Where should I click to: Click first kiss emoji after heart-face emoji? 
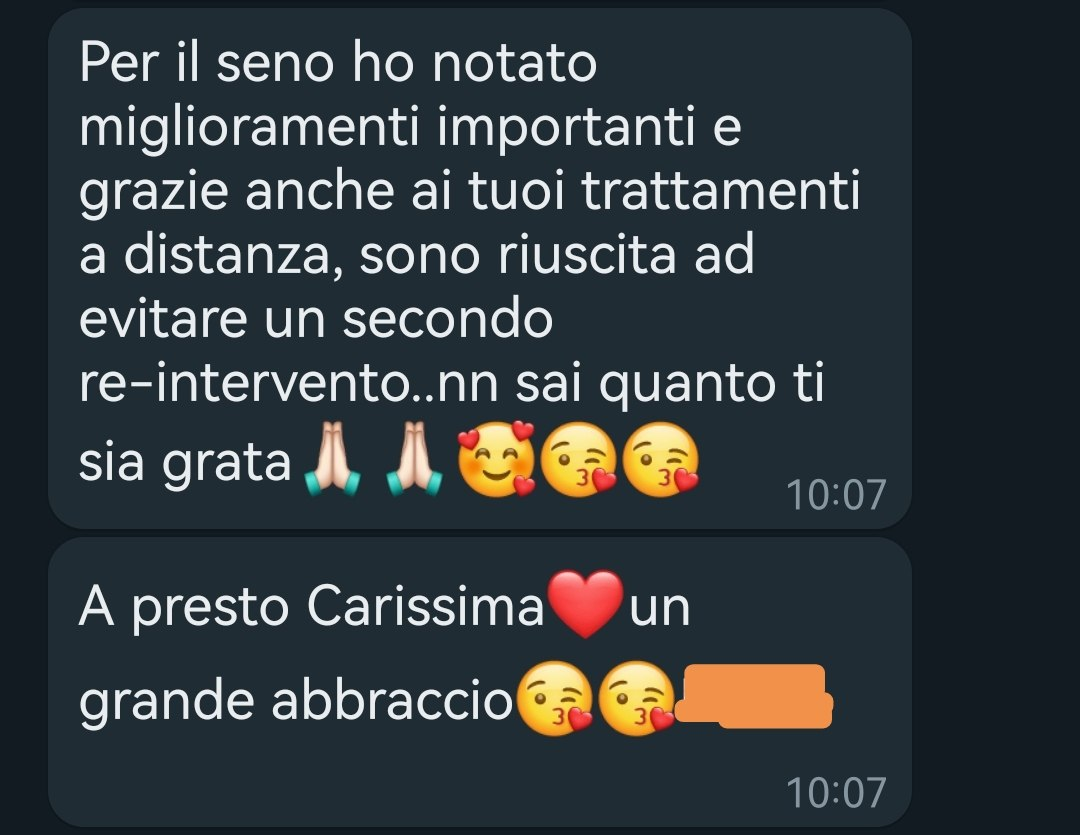tap(578, 460)
